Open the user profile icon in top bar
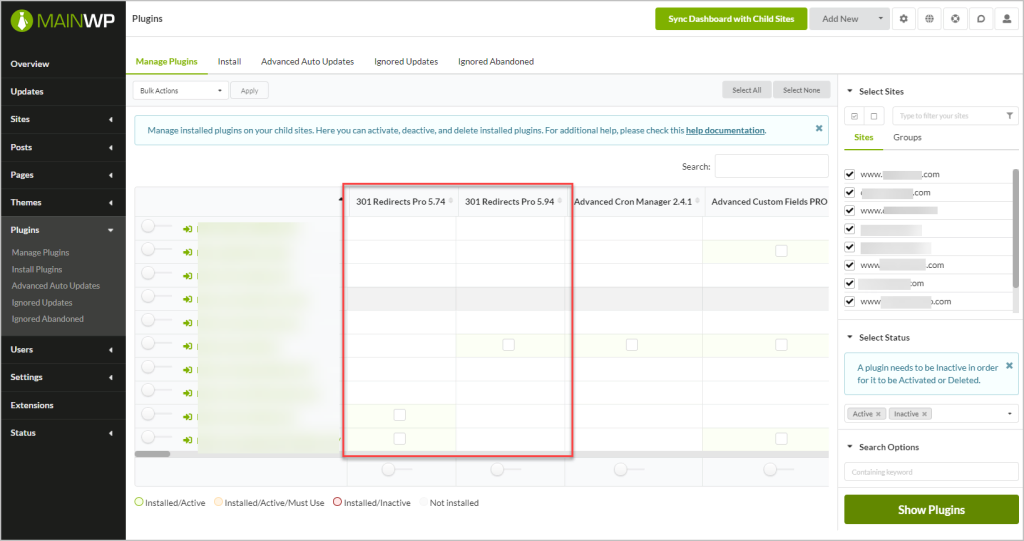The width and height of the screenshot is (1024, 541). (1006, 19)
